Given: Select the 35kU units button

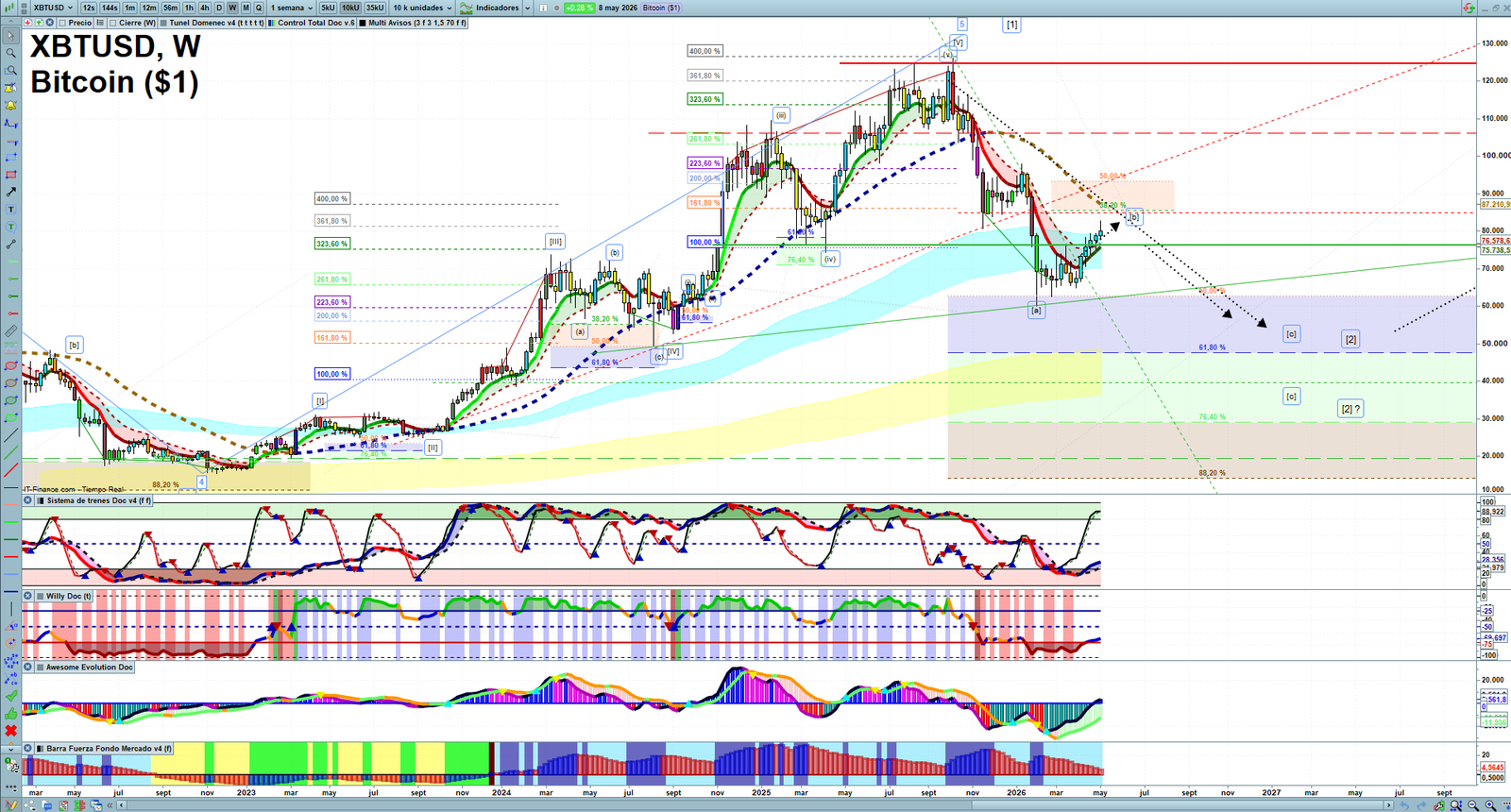Looking at the screenshot, I should (x=375, y=8).
